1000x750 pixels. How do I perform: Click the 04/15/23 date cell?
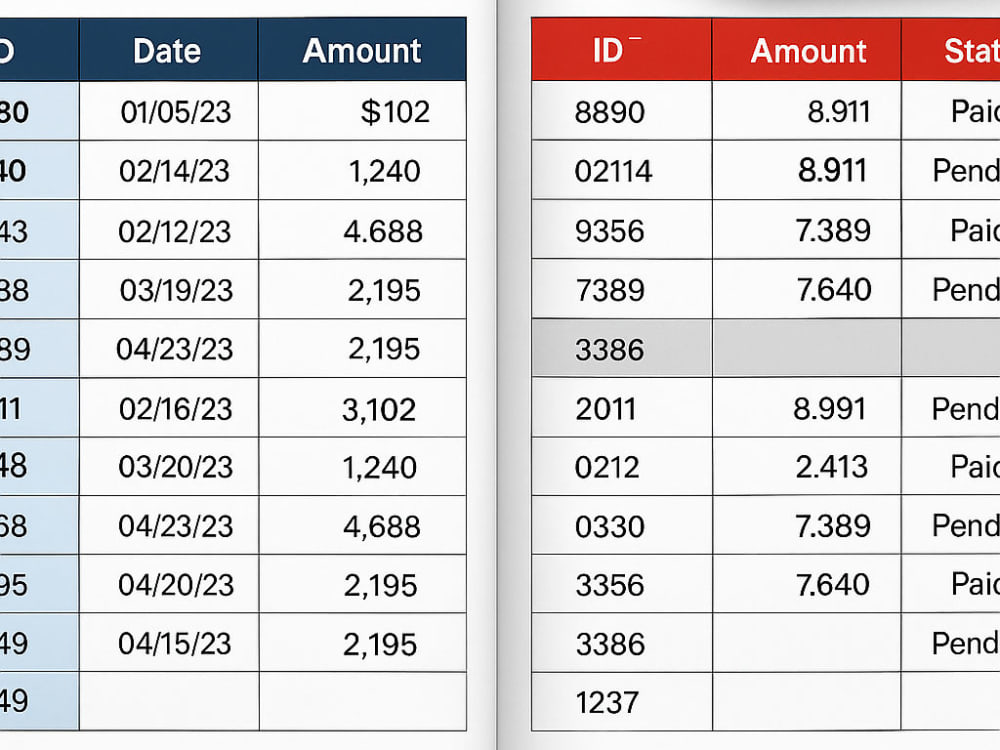168,643
